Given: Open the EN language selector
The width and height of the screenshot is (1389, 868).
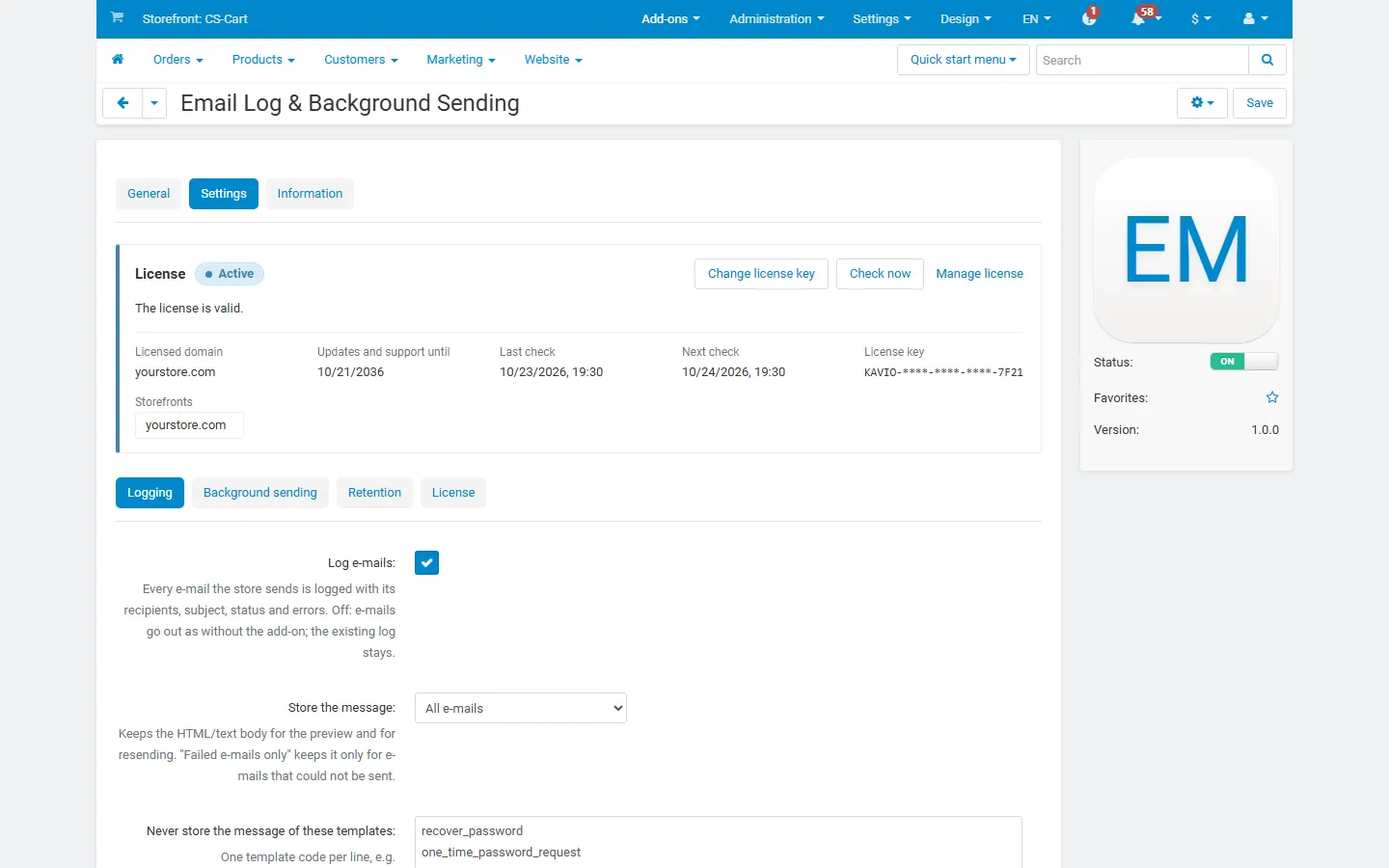Looking at the screenshot, I should (1037, 18).
